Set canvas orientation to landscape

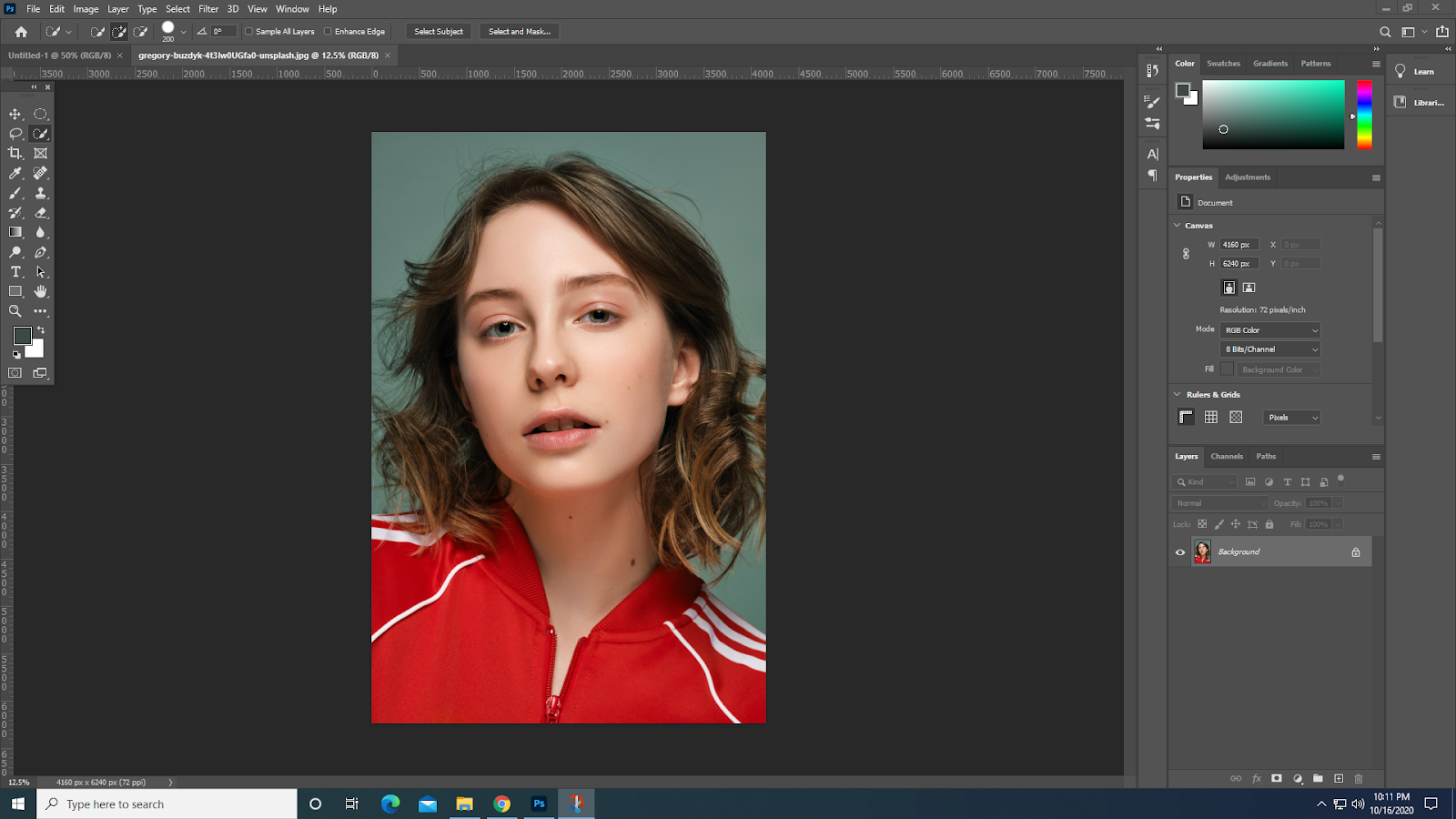click(1249, 288)
